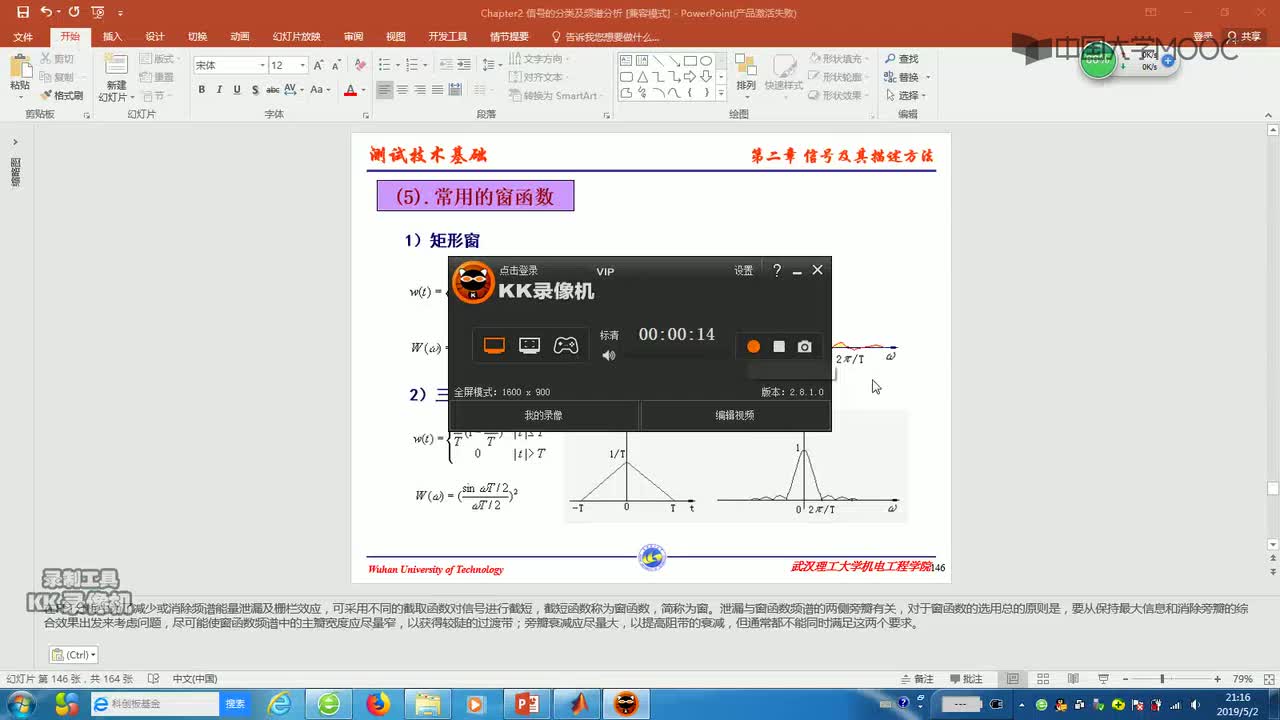Select the Format Painter (格式刷)
The width and height of the screenshot is (1280, 720).
62,96
